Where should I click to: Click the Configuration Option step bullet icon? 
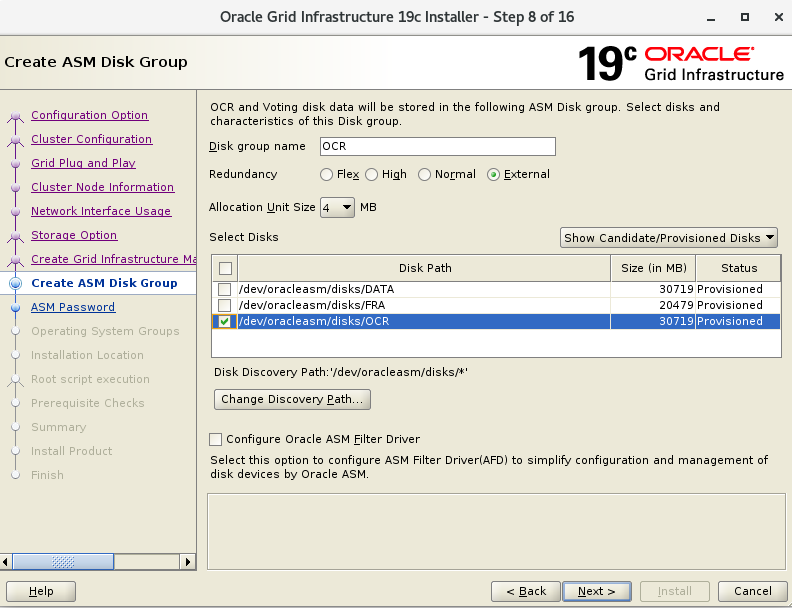[16, 116]
